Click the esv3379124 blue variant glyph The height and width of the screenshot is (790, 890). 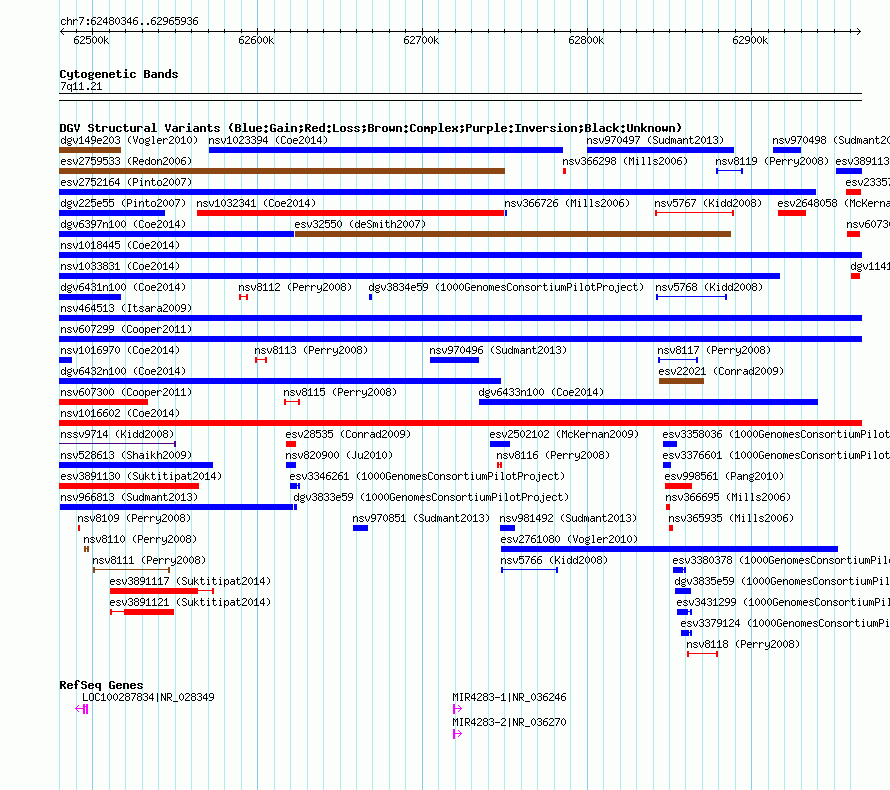(686, 633)
